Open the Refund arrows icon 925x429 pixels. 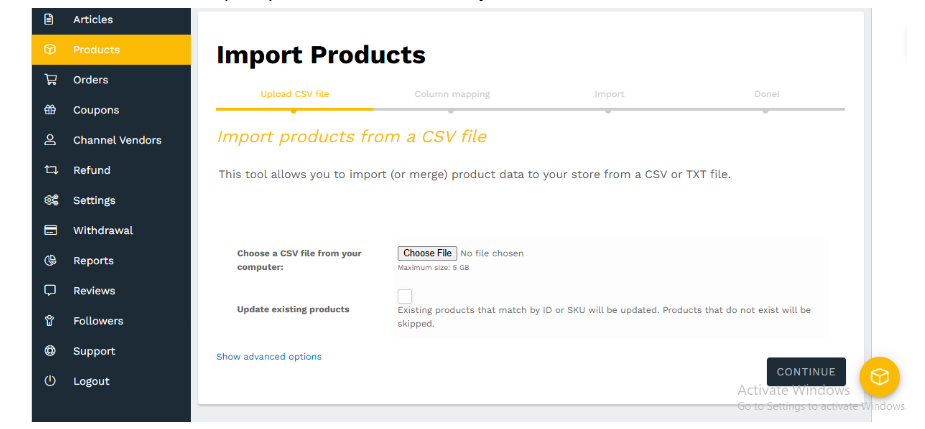coord(51,170)
